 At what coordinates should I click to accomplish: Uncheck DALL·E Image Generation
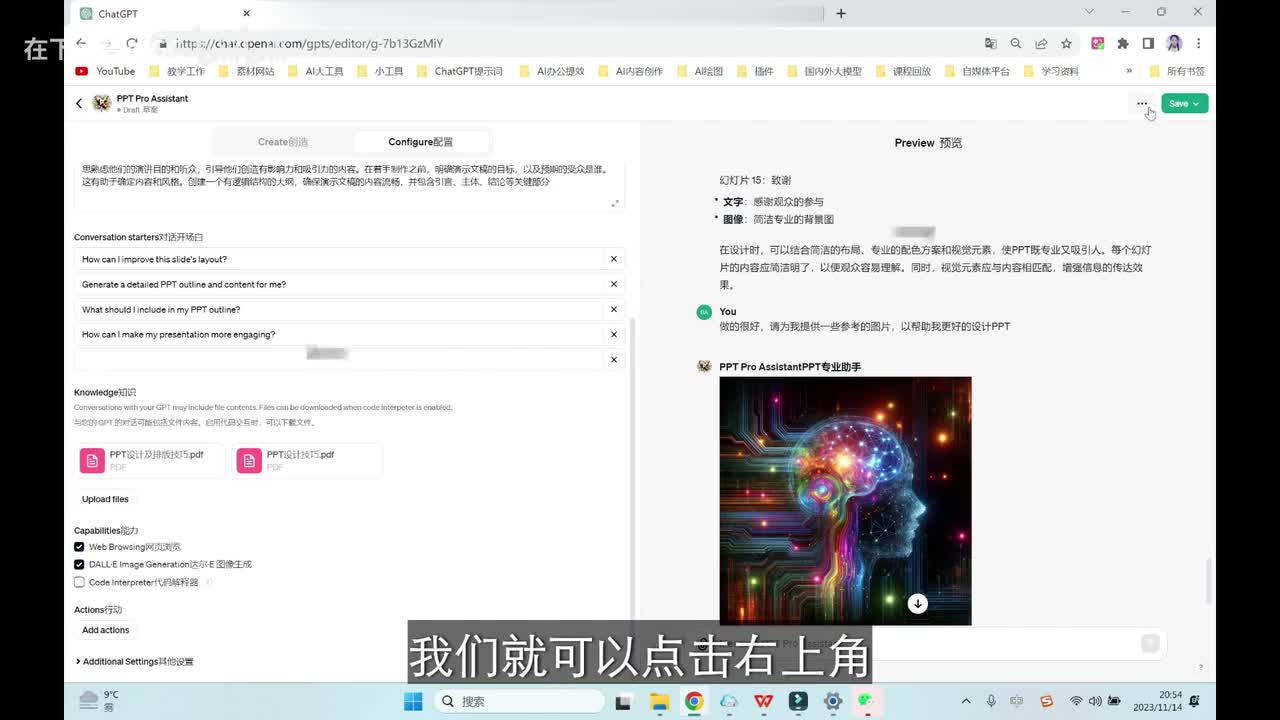coord(79,564)
